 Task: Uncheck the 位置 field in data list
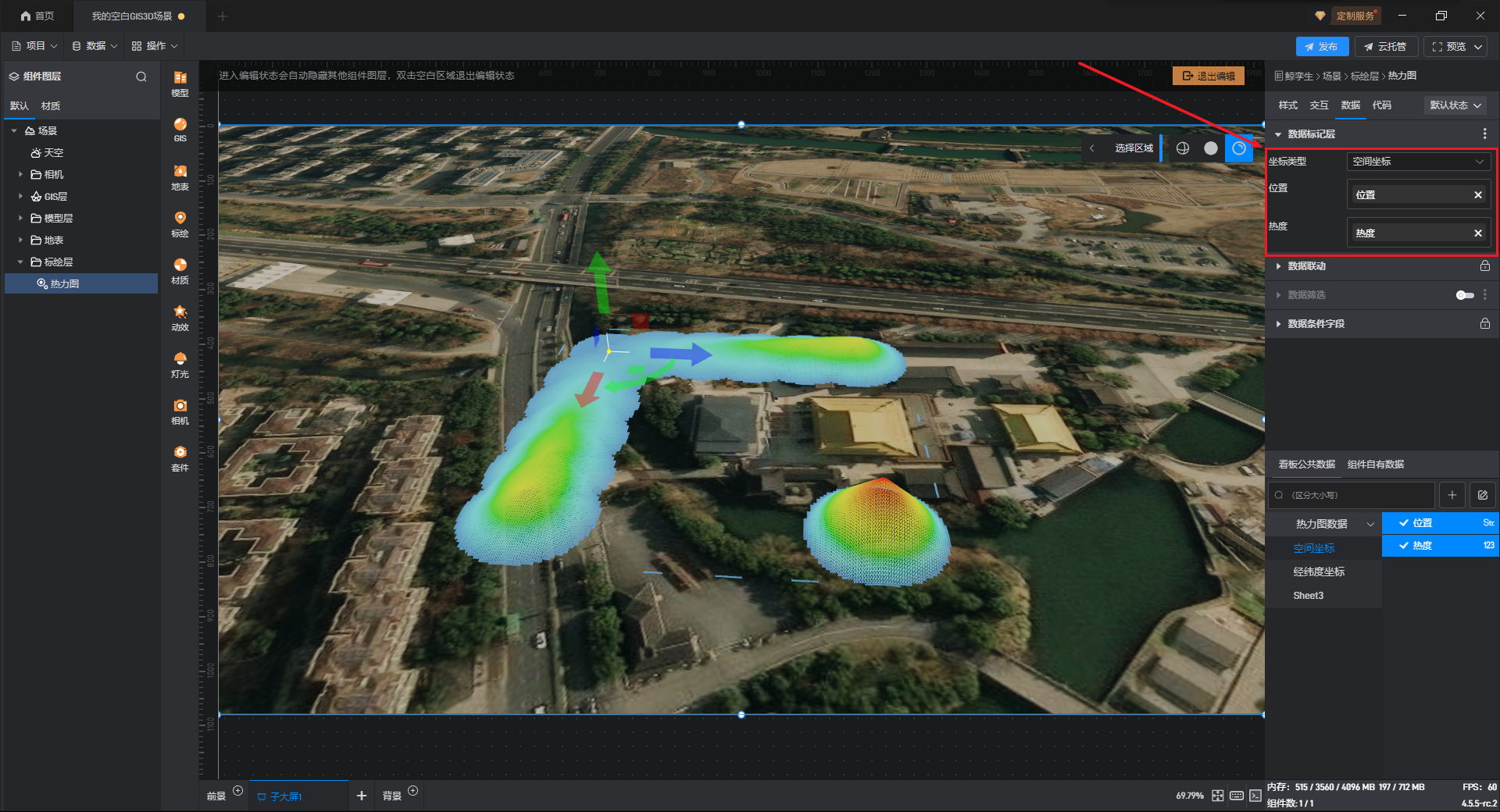1404,523
